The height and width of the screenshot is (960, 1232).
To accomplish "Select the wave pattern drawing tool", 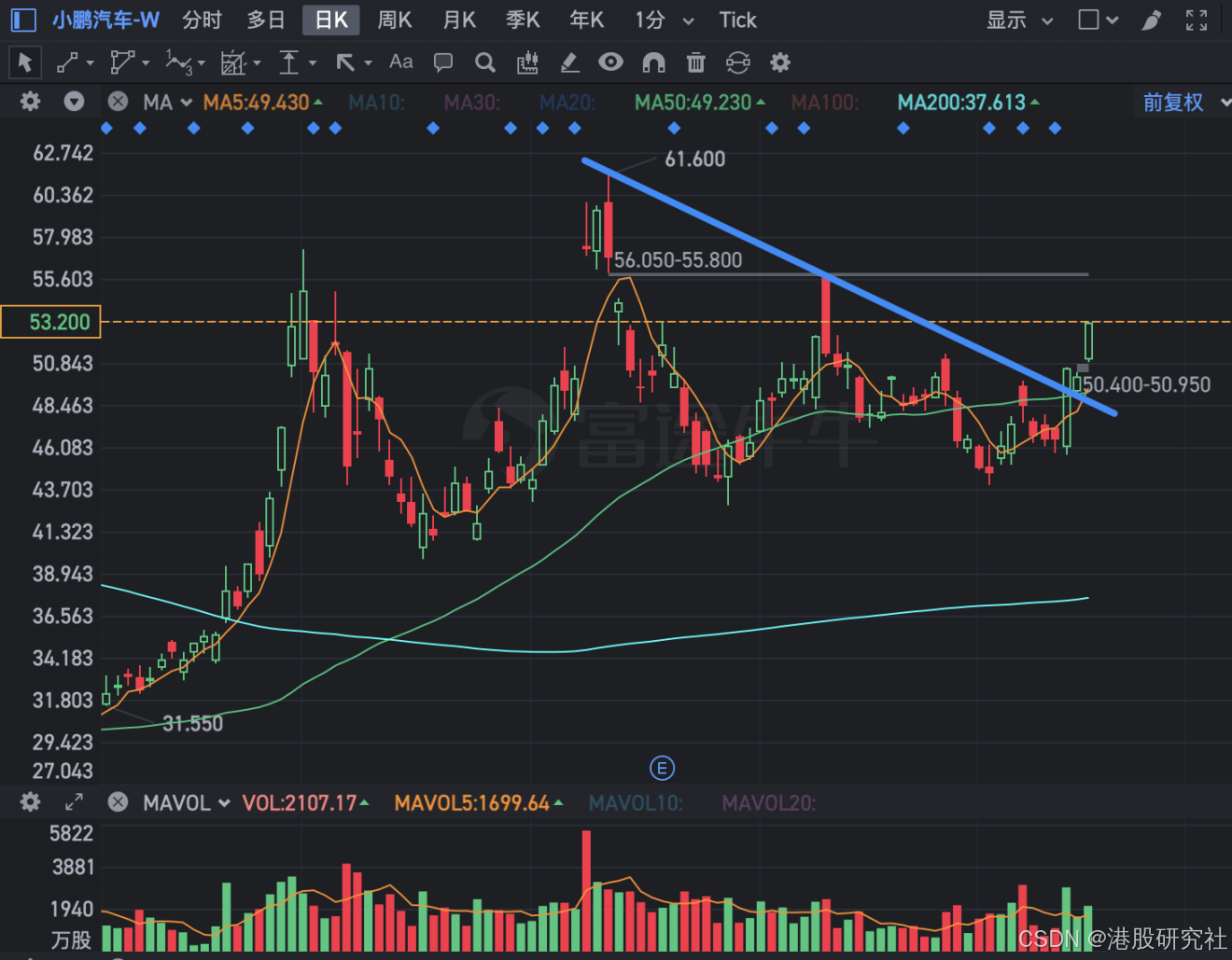I will pos(178,63).
